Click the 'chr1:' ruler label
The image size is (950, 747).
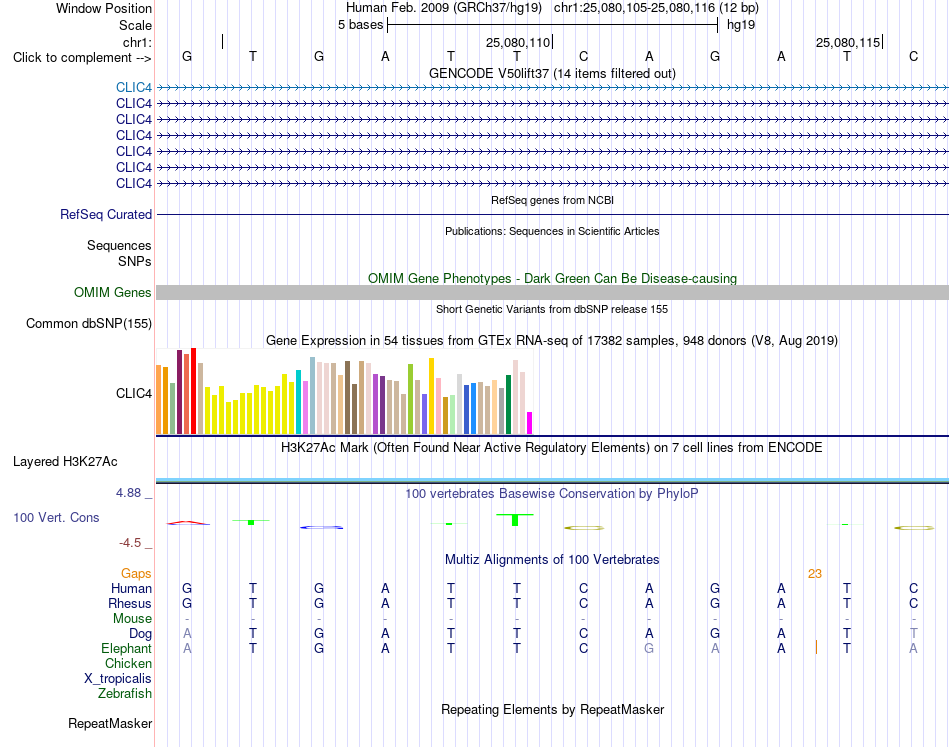[137, 42]
